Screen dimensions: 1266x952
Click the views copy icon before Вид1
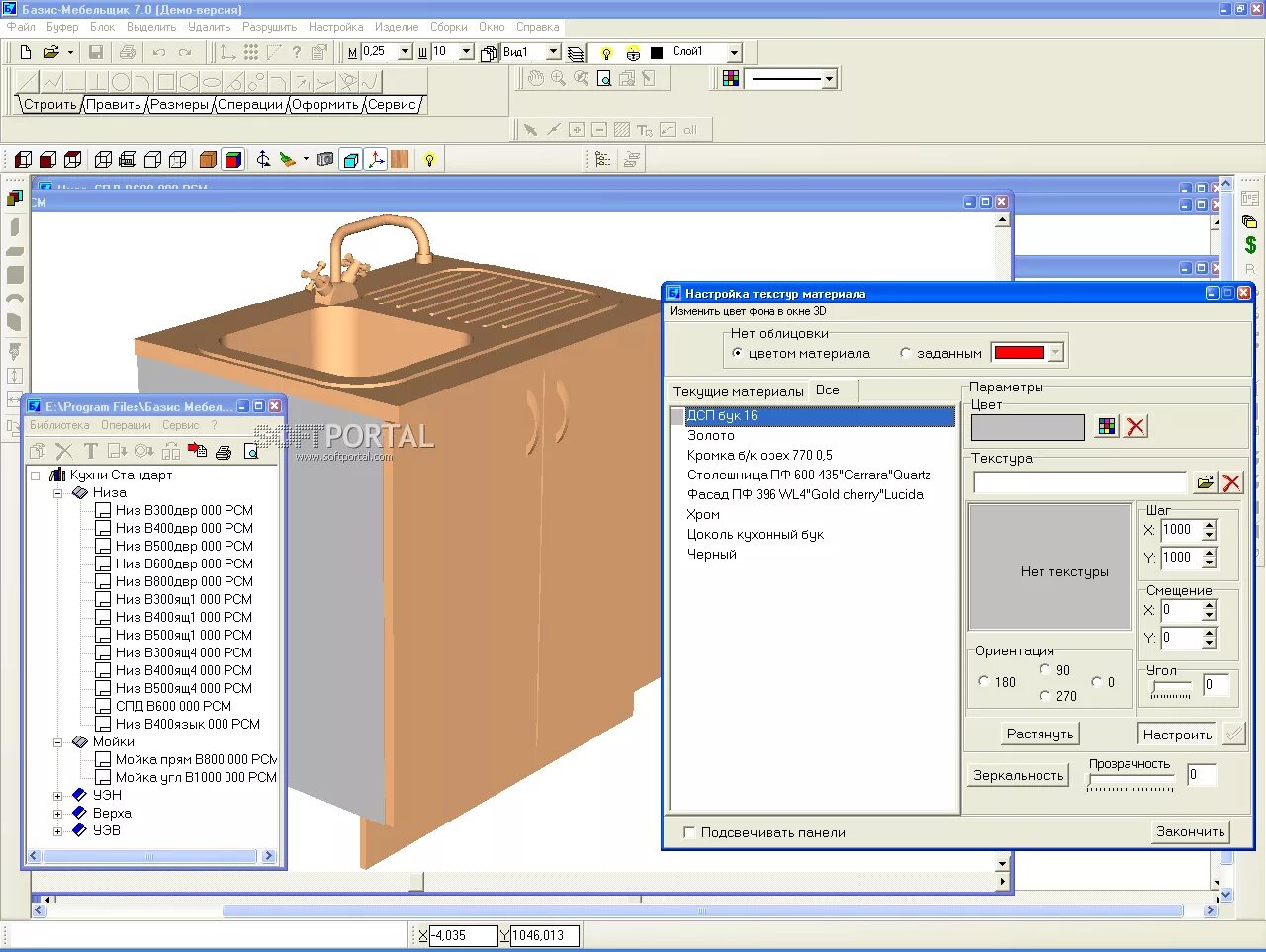pyautogui.click(x=489, y=53)
